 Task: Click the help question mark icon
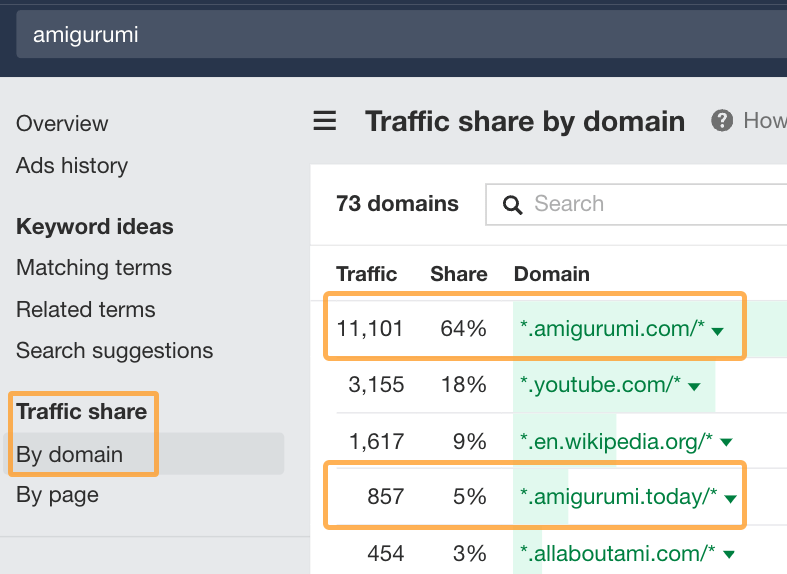[x=722, y=121]
